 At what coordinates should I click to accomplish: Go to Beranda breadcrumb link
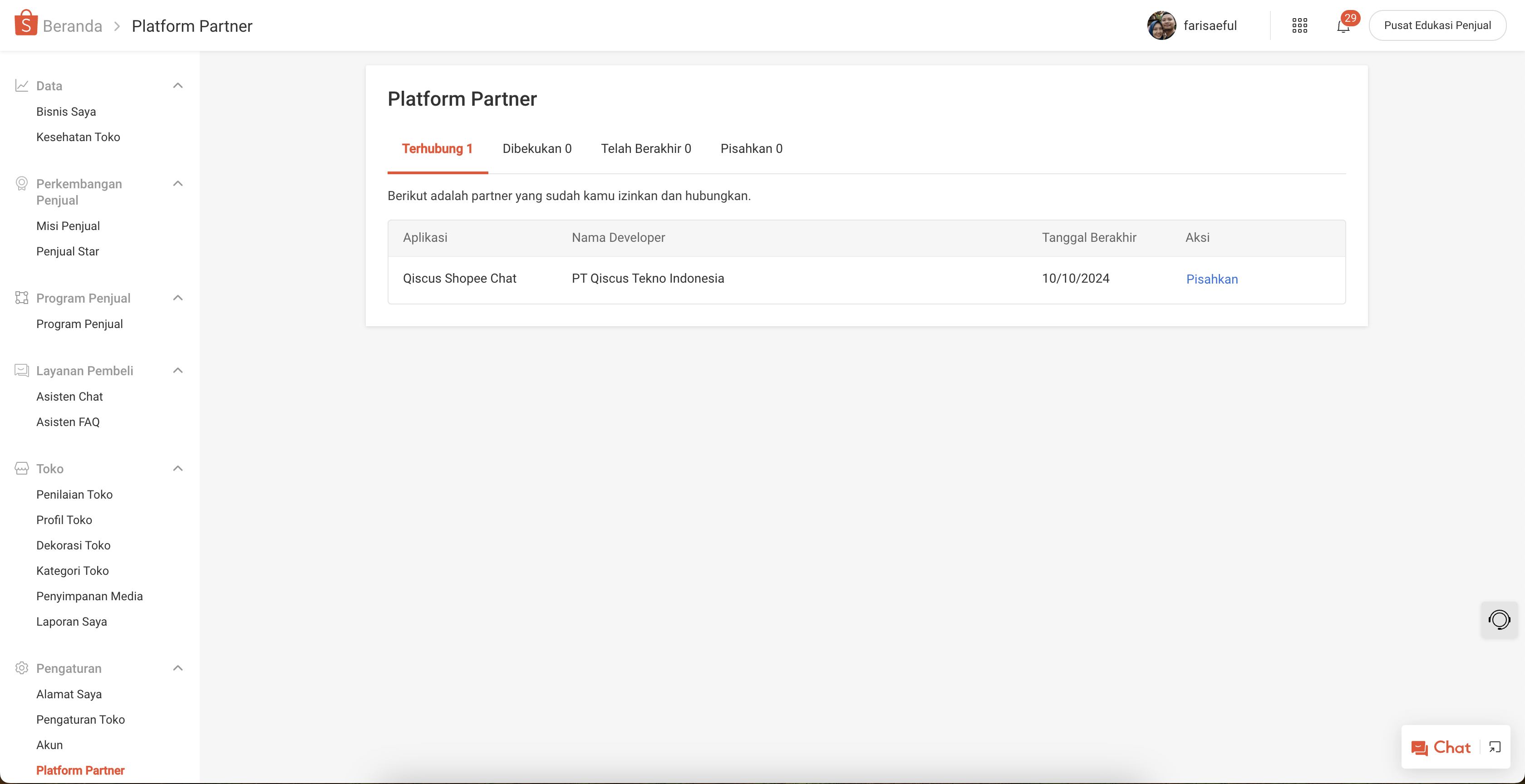pyautogui.click(x=72, y=26)
